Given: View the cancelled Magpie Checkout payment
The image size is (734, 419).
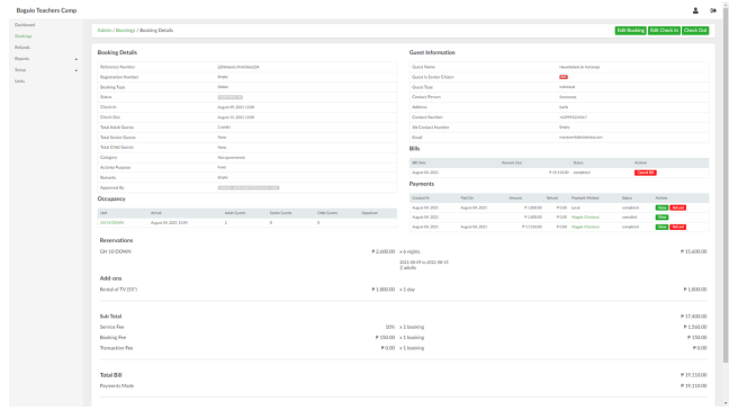Looking at the screenshot, I should 661,217.
